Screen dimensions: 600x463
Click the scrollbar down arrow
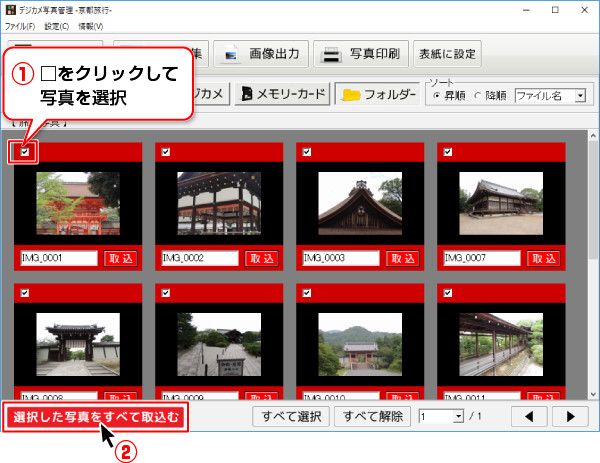tap(593, 394)
